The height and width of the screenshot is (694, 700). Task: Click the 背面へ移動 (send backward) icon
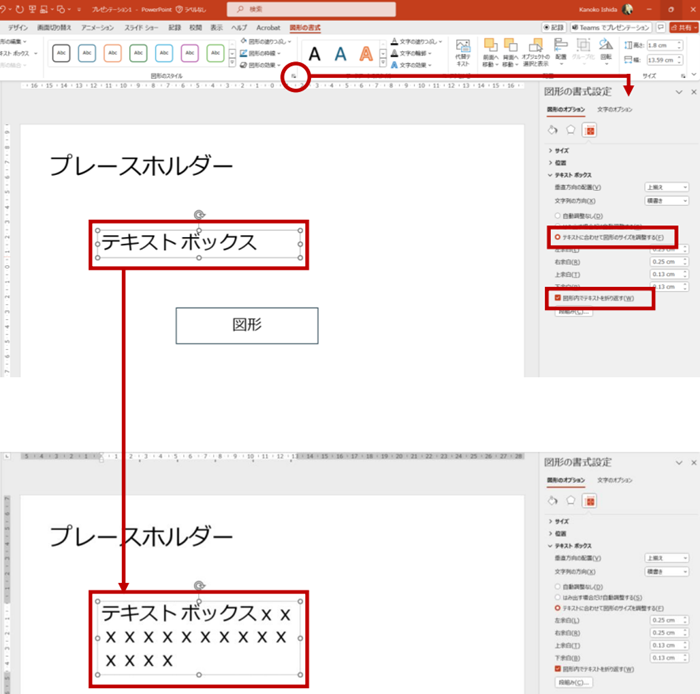[512, 51]
